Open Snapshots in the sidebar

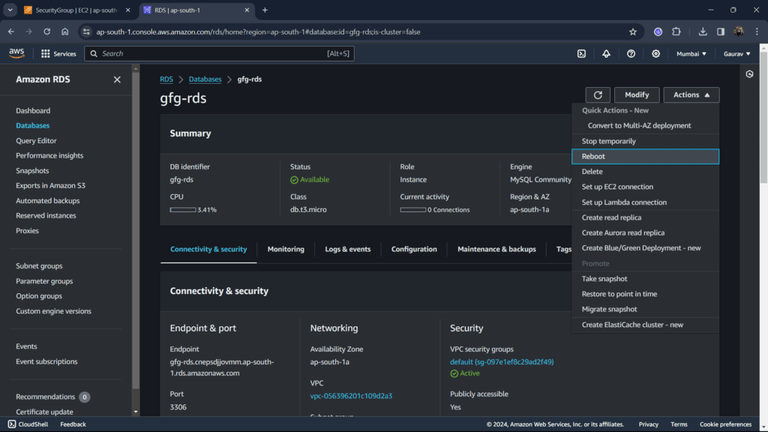tap(32, 171)
